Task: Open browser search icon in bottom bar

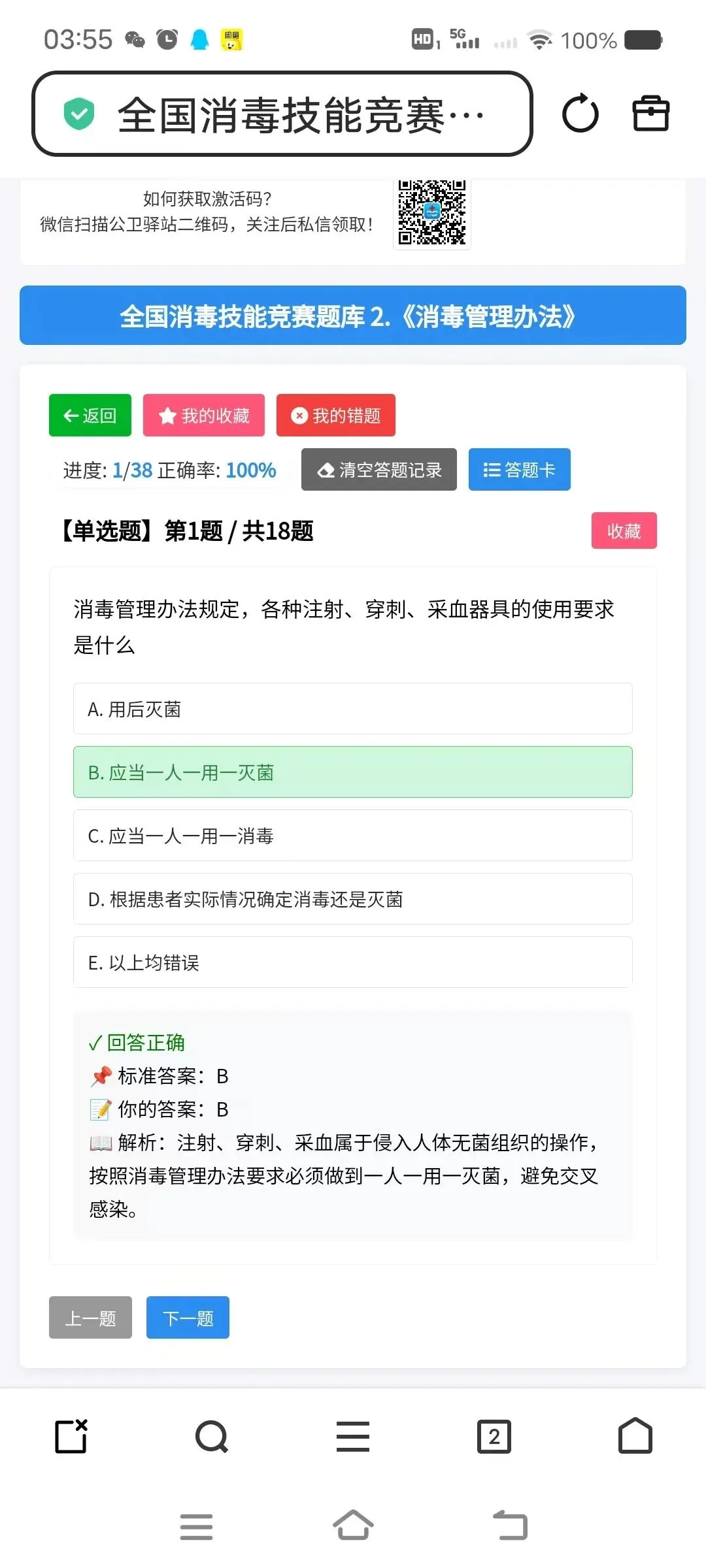Action: (x=212, y=1437)
